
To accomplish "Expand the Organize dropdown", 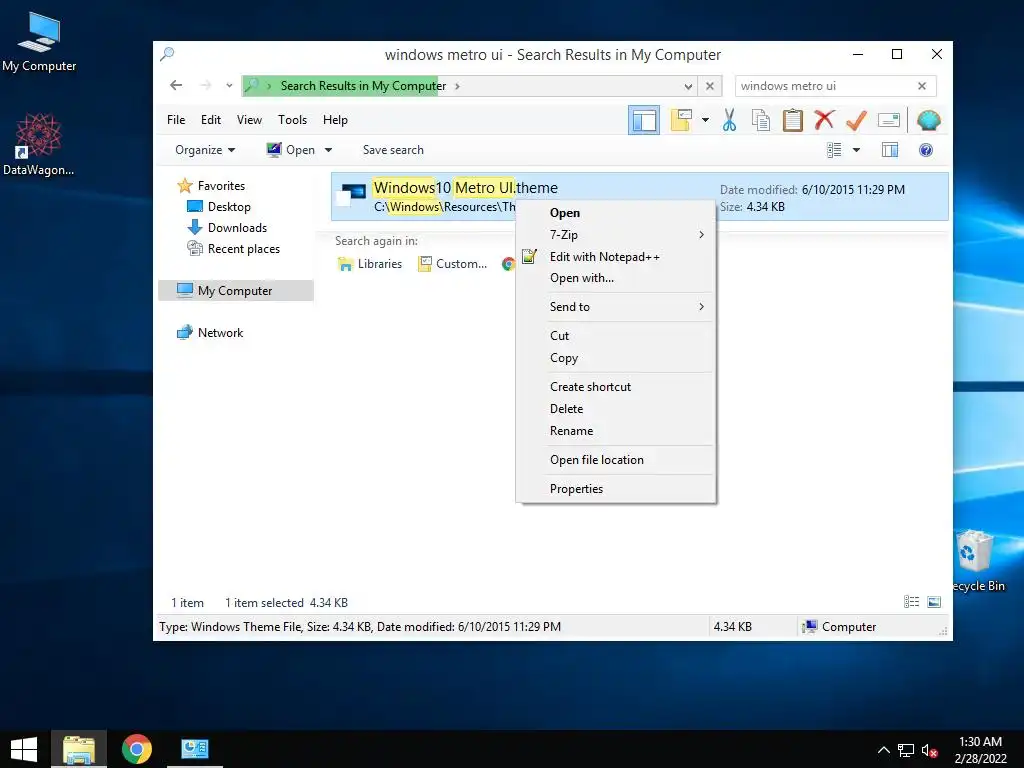I will click(x=204, y=150).
